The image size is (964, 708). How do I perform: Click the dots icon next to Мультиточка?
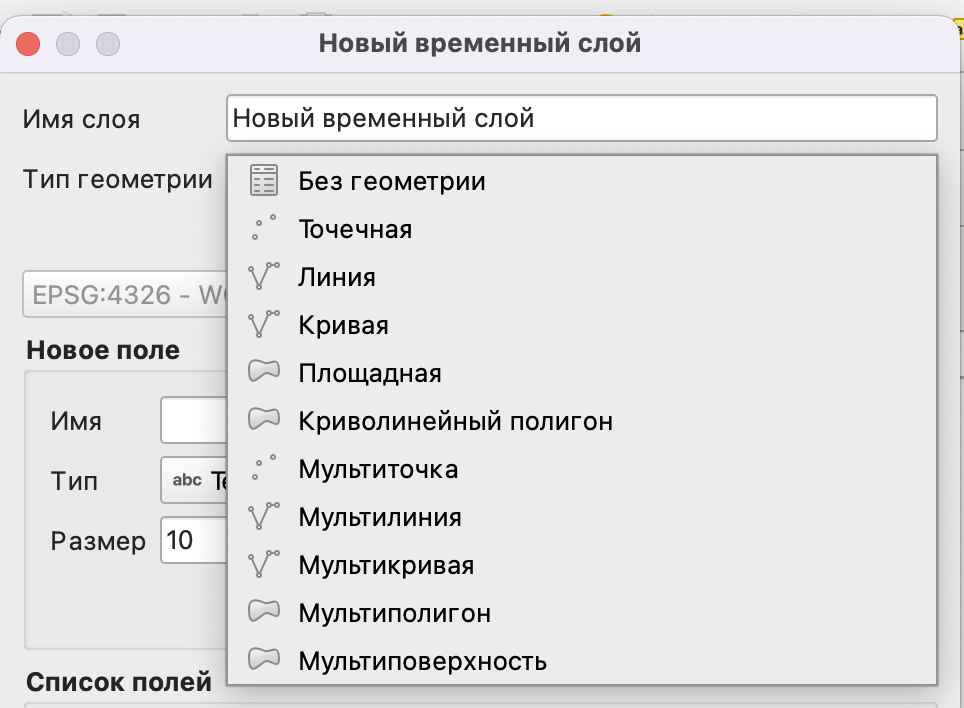263,469
